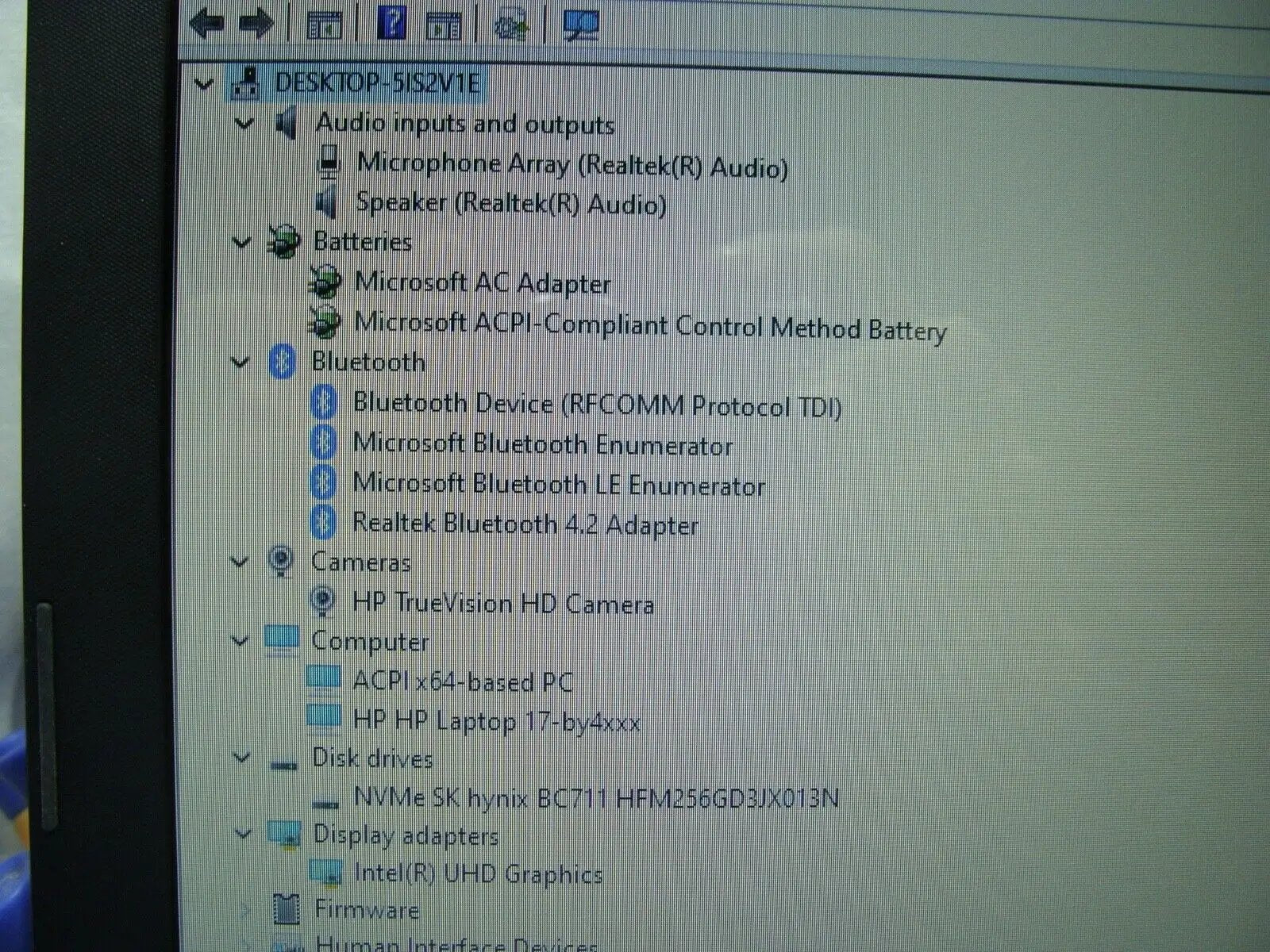Select ACPI x64-based PC entry
Viewport: 1270px width, 952px height.
click(x=463, y=681)
